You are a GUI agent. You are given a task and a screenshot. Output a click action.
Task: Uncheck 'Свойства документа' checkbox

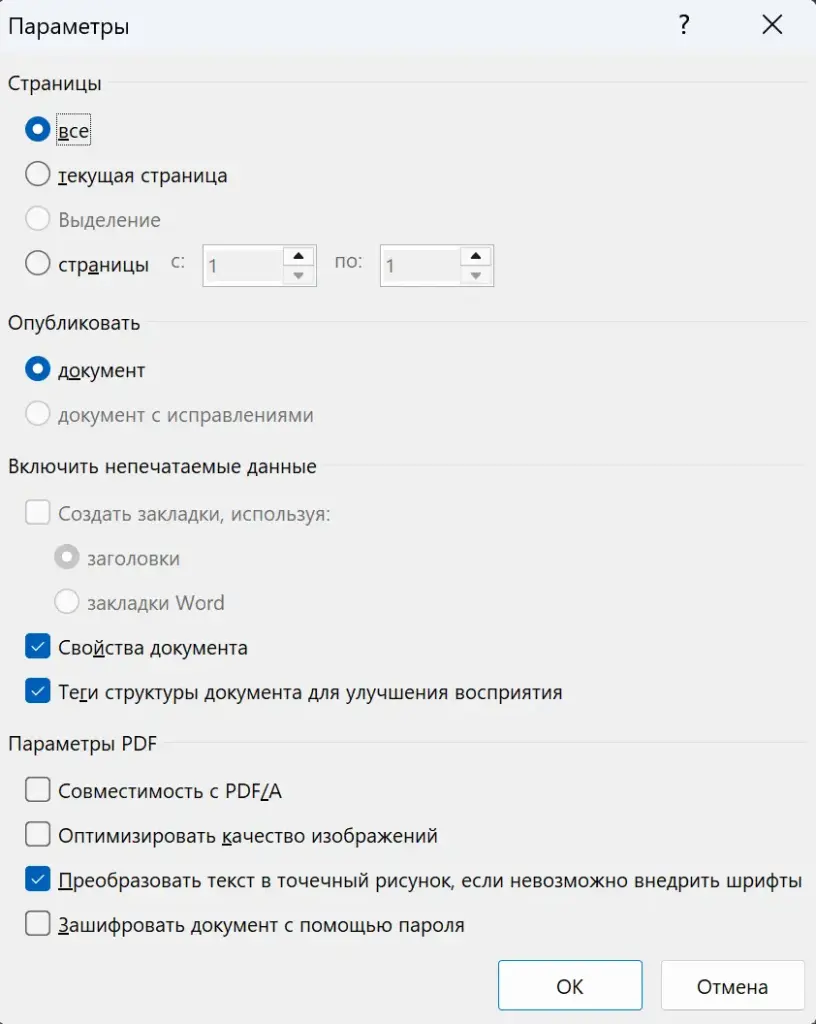[x=38, y=647]
